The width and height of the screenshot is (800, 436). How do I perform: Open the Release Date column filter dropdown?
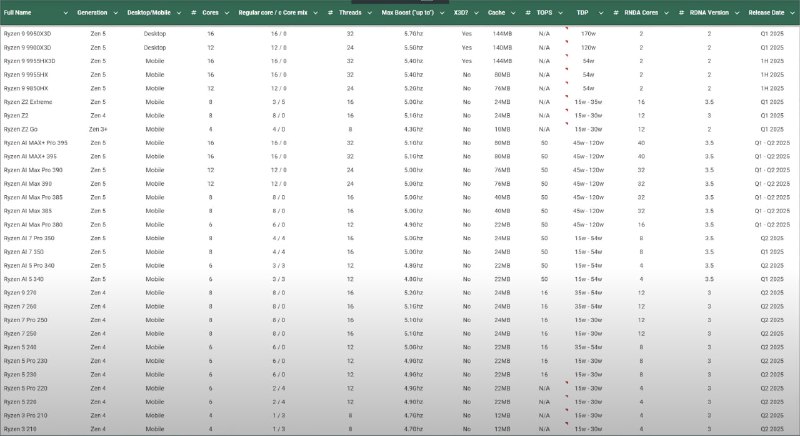(792, 13)
